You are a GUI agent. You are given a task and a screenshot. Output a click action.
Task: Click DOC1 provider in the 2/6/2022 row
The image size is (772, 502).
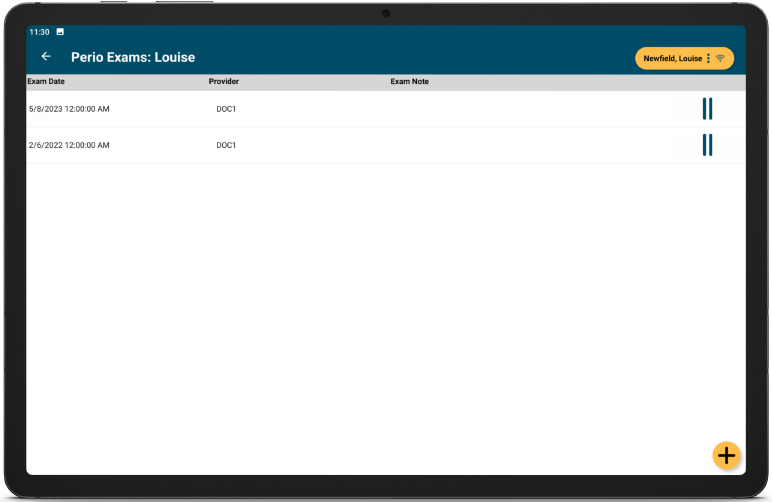[x=226, y=145]
